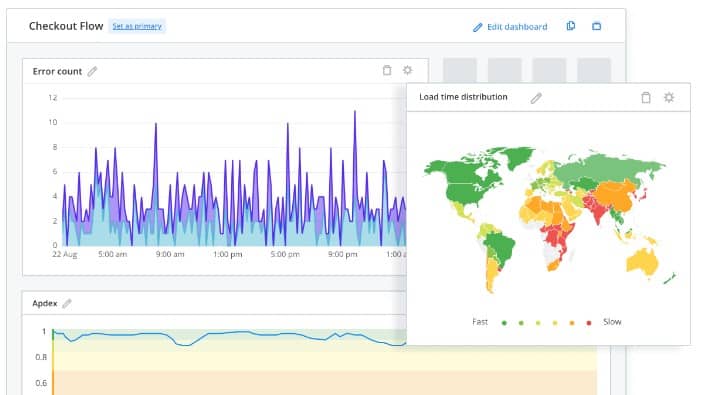The width and height of the screenshot is (701, 395).
Task: Click the first grey placeholder tile
Action: point(460,71)
